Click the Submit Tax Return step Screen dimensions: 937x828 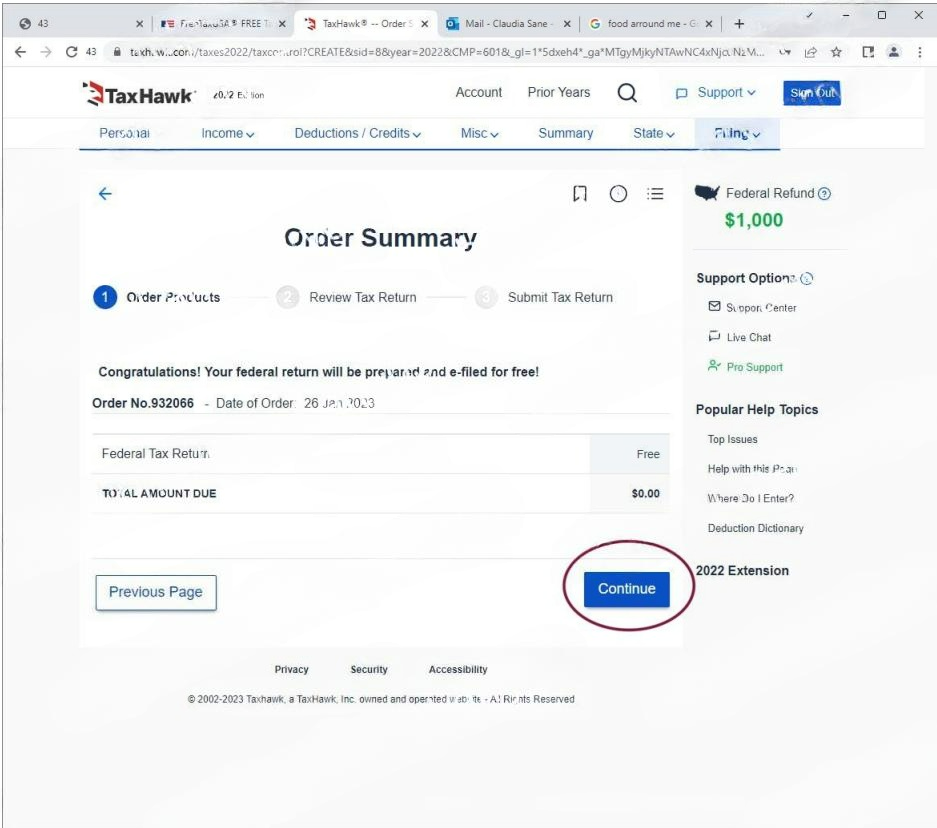[544, 297]
